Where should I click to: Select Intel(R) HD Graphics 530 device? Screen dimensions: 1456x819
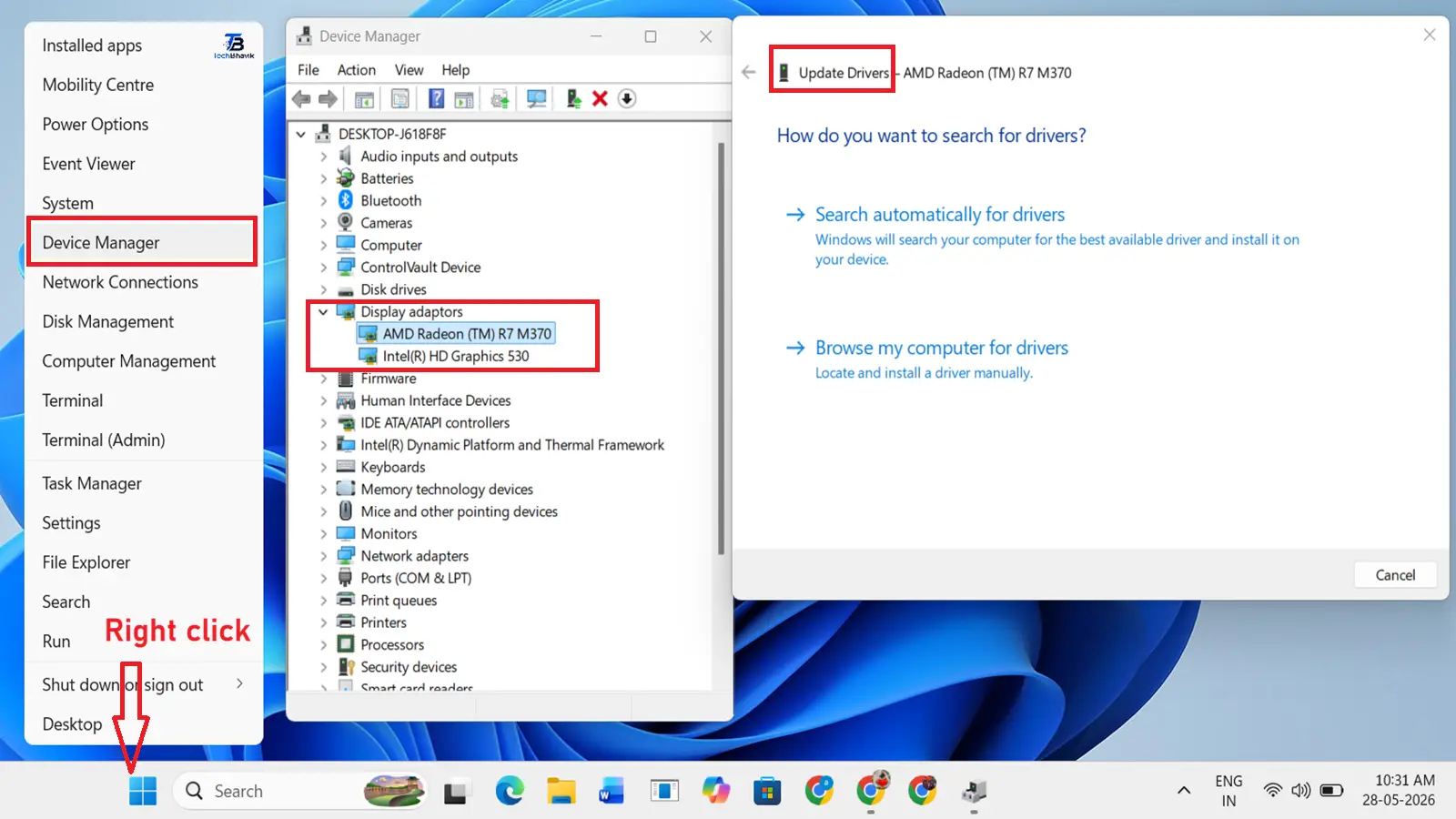tap(455, 356)
